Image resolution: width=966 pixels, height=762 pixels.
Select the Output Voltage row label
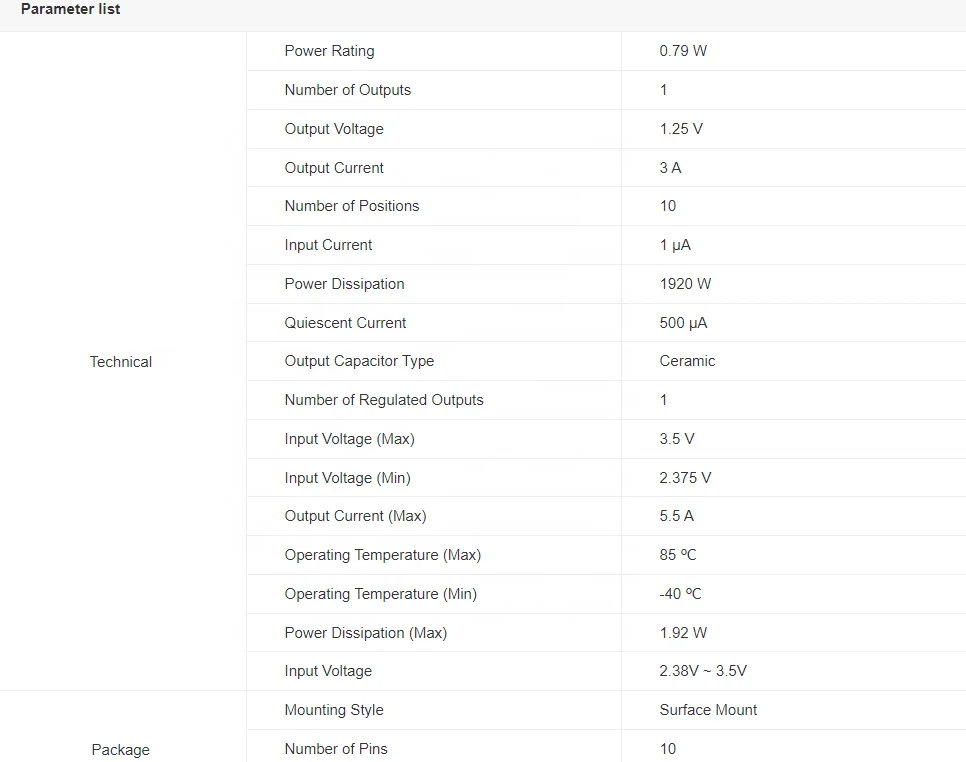pos(334,129)
